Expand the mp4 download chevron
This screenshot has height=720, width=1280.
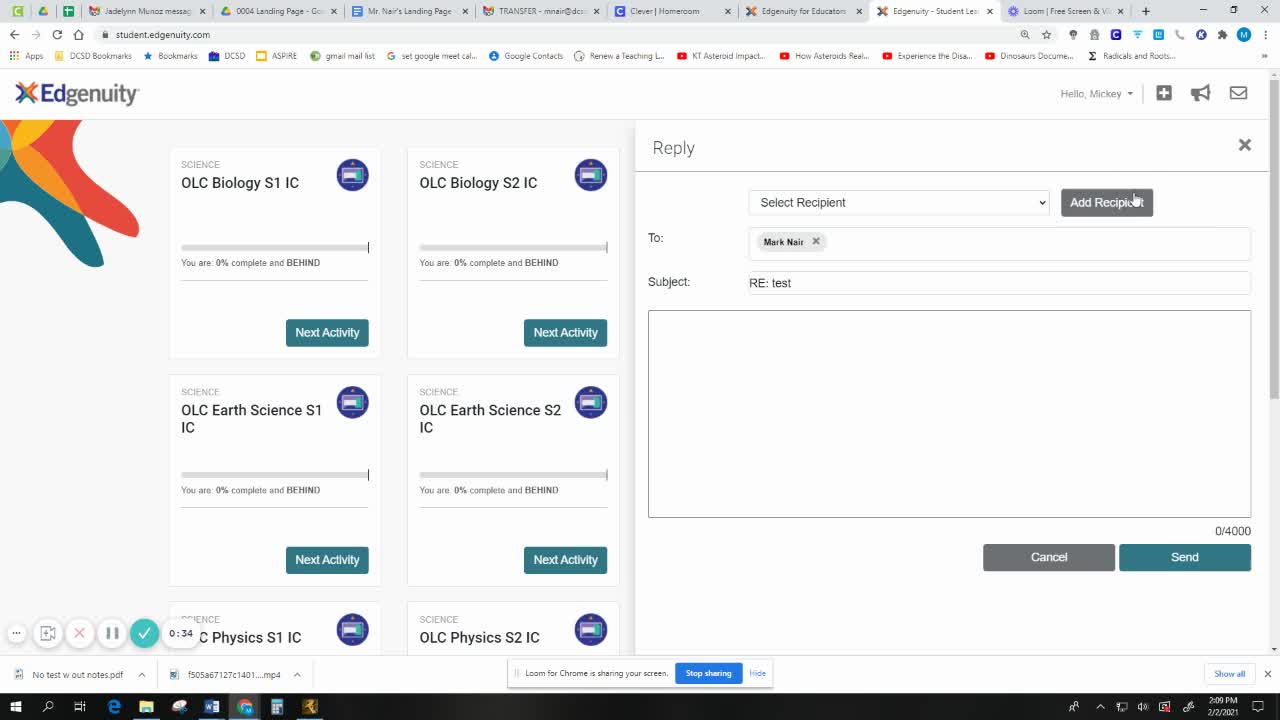pyautogui.click(x=297, y=674)
